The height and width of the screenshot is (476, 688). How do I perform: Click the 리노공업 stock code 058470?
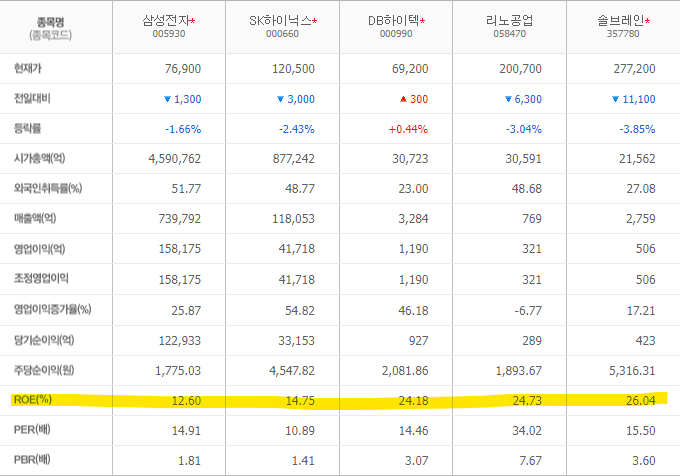pyautogui.click(x=509, y=34)
